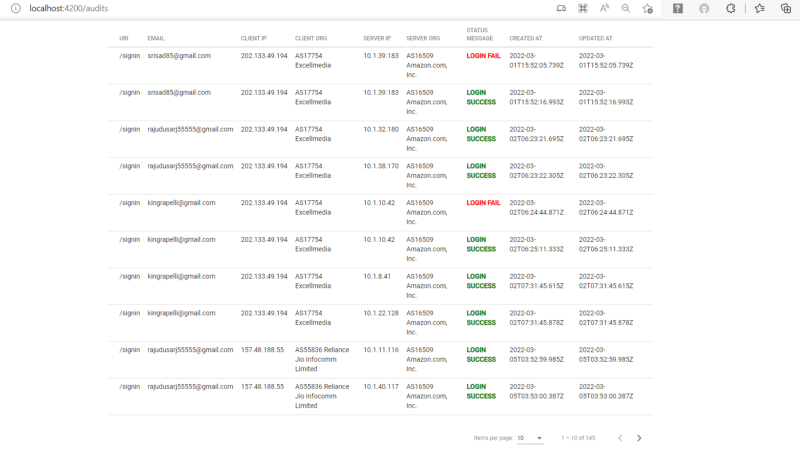The height and width of the screenshot is (455, 800).
Task: Click the SERVER IP column header
Action: point(377,38)
